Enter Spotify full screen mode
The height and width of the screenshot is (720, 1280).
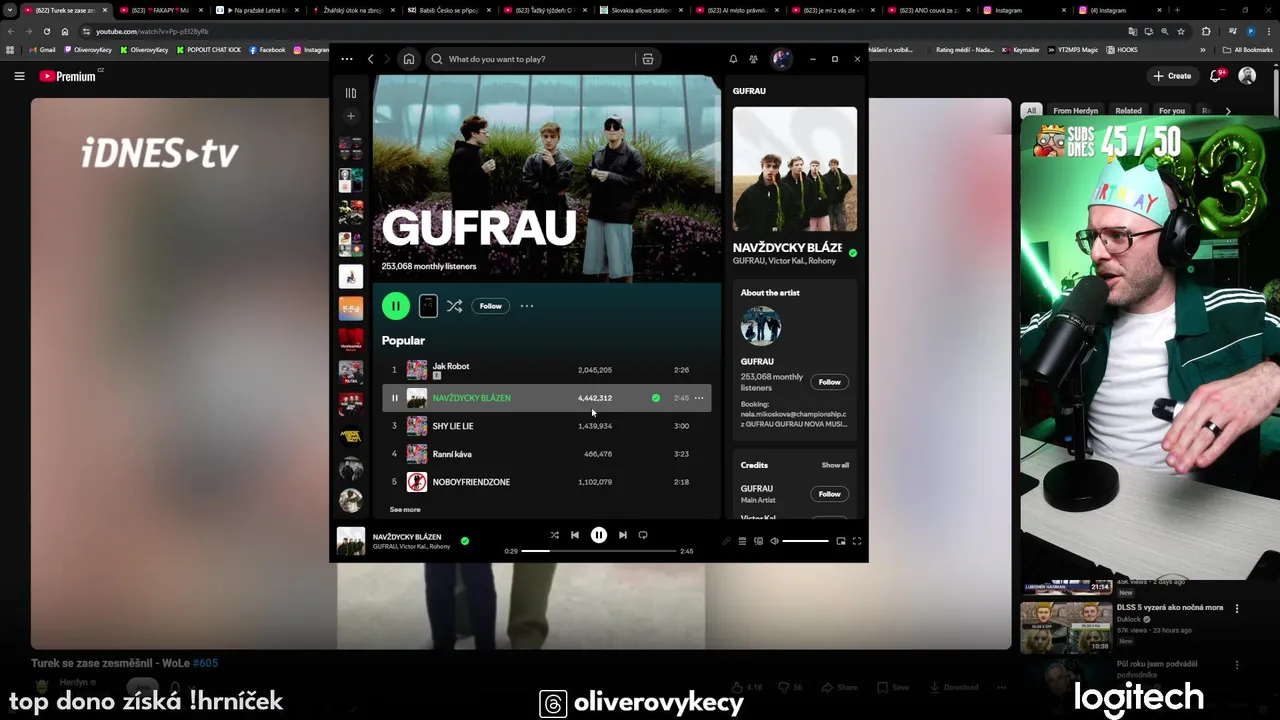click(x=857, y=541)
